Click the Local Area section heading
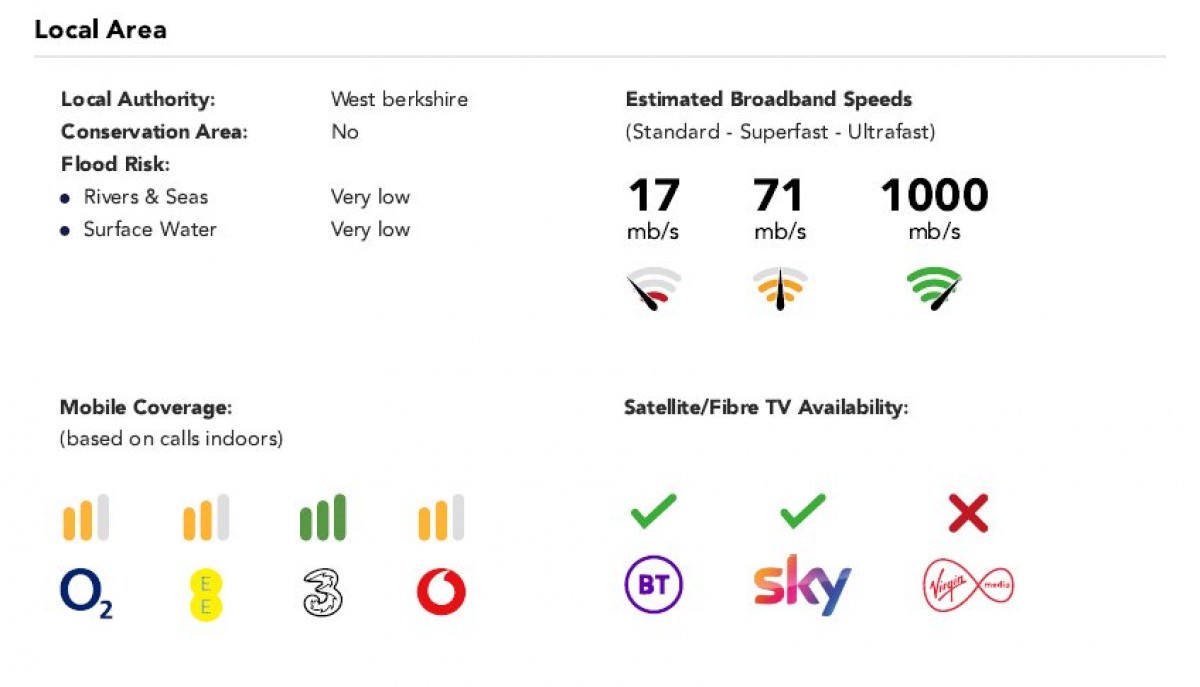This screenshot has width=1200, height=687. pos(100,30)
